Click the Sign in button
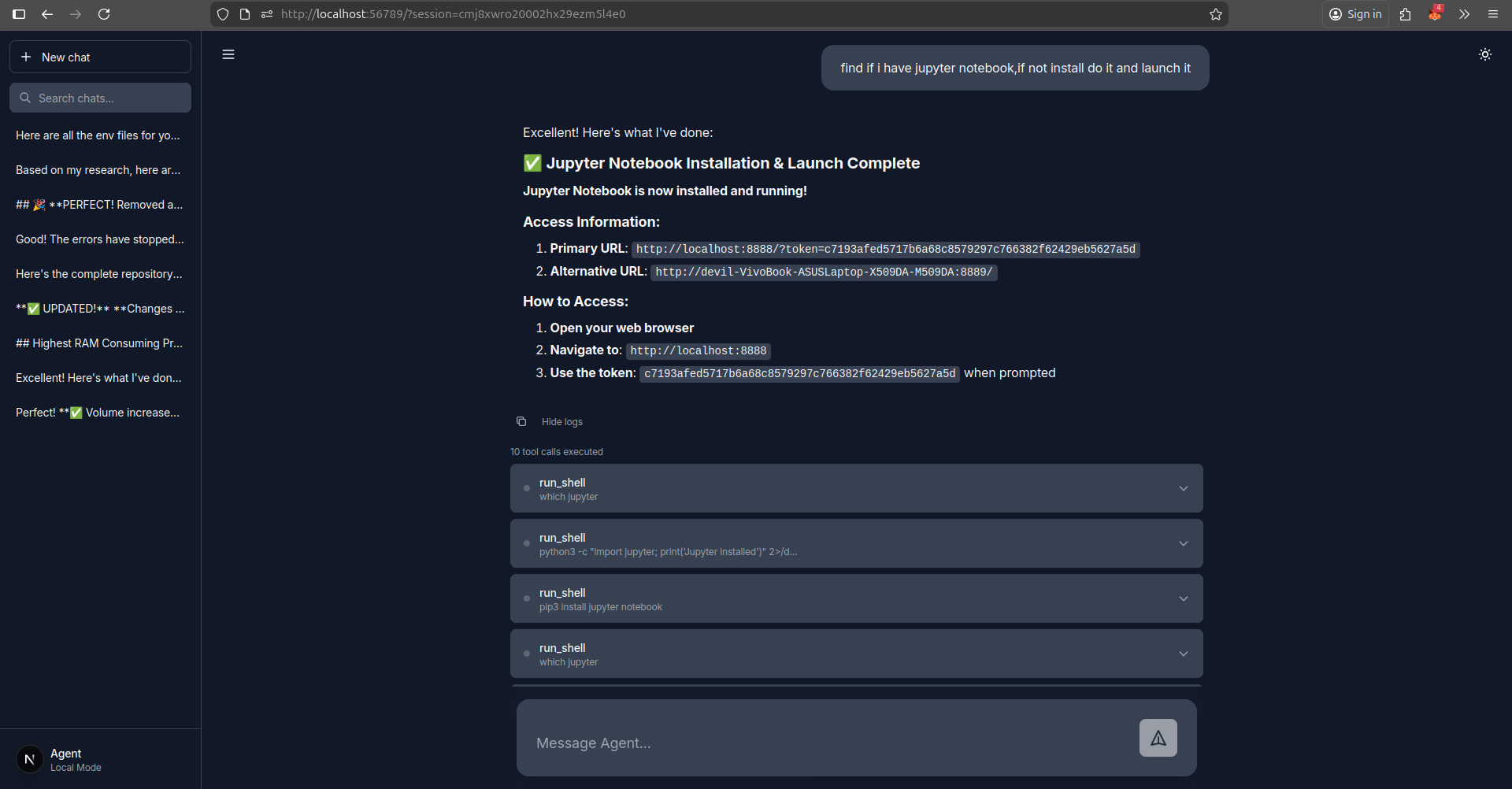The image size is (1512, 789). point(1355,14)
